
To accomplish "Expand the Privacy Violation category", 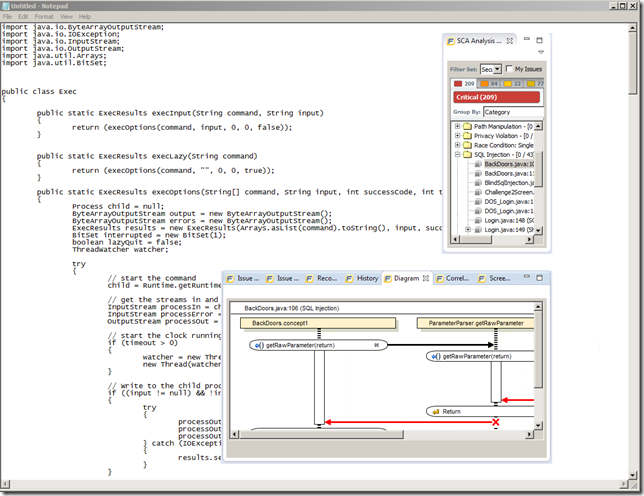I will [457, 137].
